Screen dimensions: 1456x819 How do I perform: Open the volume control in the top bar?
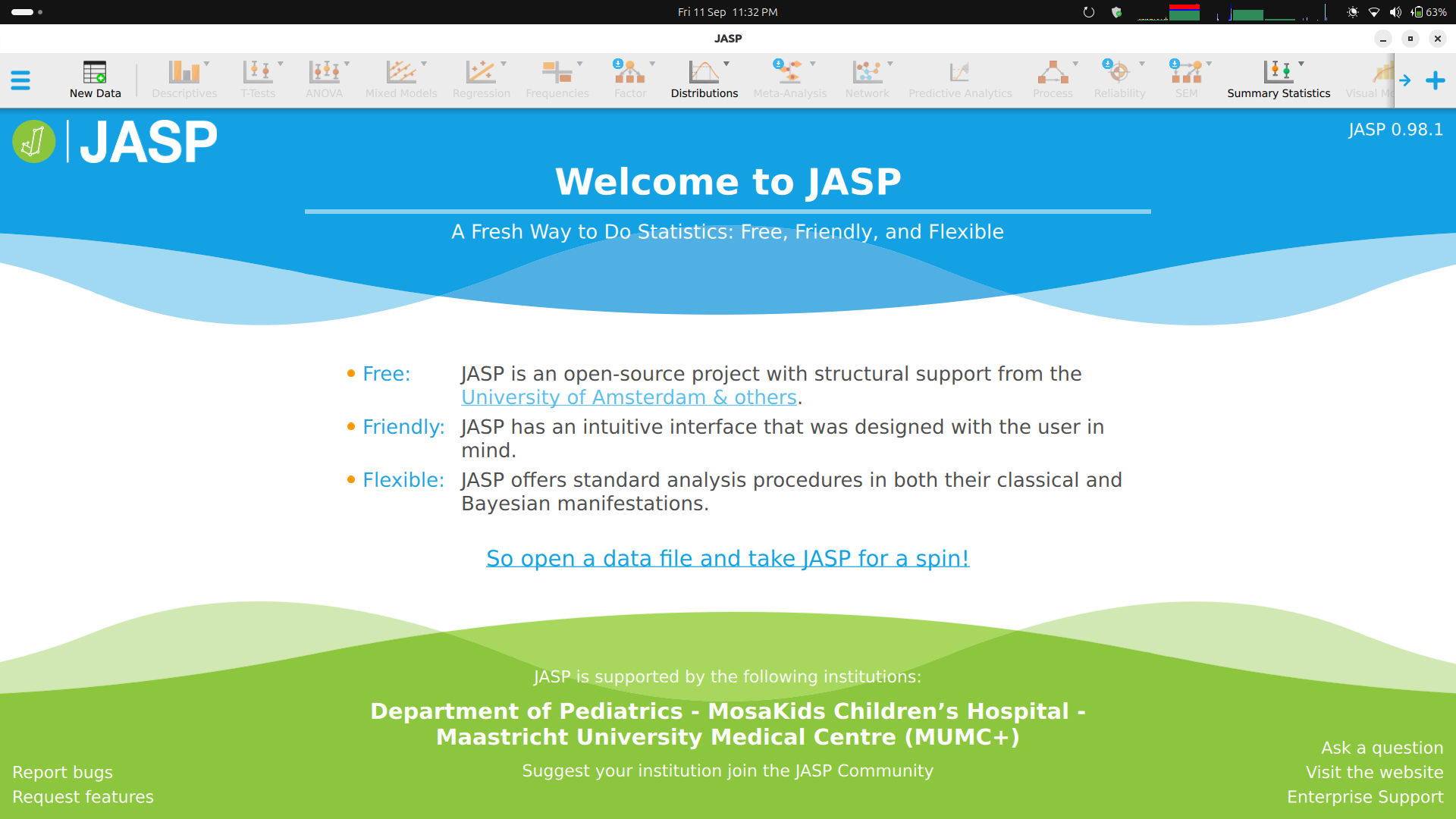coord(1395,12)
